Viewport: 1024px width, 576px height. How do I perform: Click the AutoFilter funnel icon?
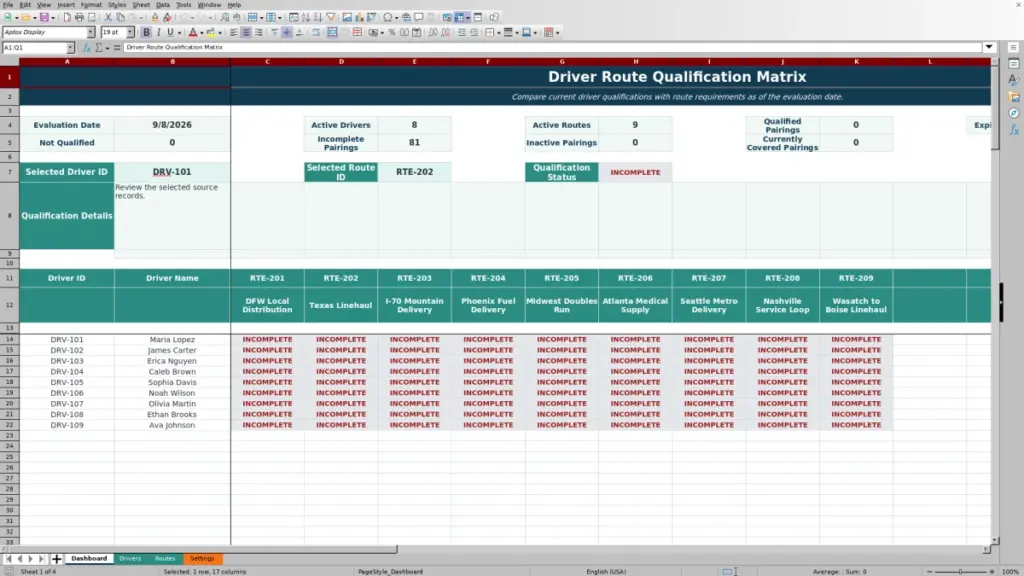330,17
